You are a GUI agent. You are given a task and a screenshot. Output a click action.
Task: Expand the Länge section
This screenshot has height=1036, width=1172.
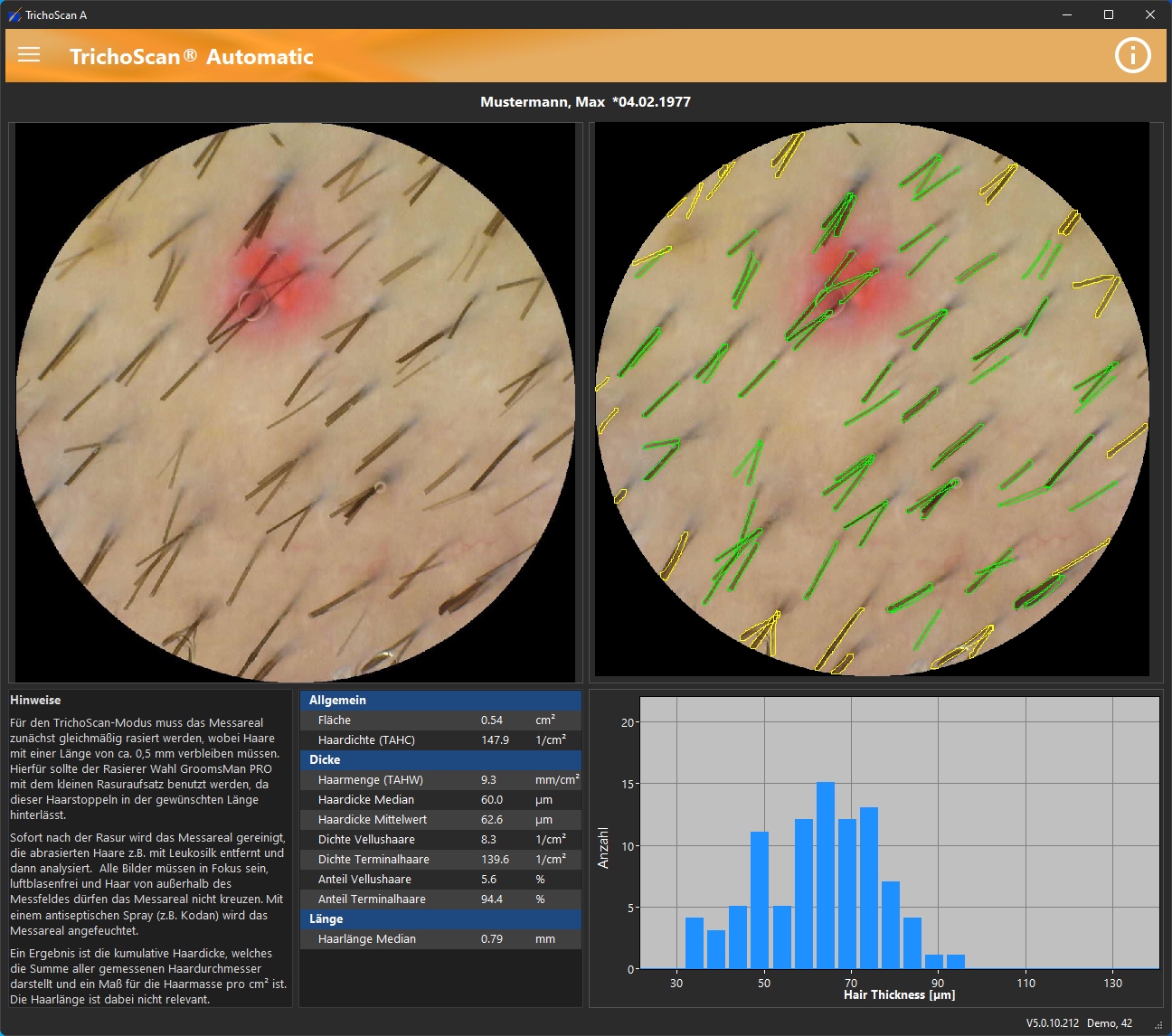pyautogui.click(x=440, y=918)
